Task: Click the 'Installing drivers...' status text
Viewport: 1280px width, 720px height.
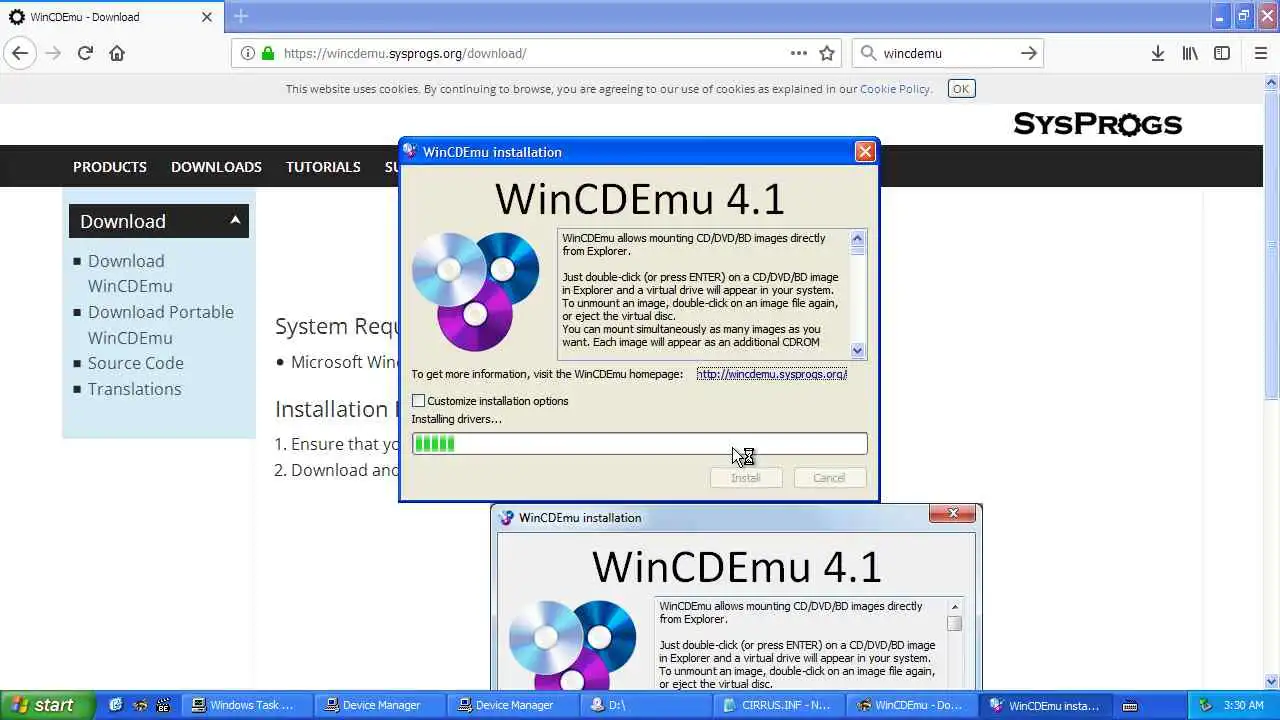Action: (x=457, y=419)
